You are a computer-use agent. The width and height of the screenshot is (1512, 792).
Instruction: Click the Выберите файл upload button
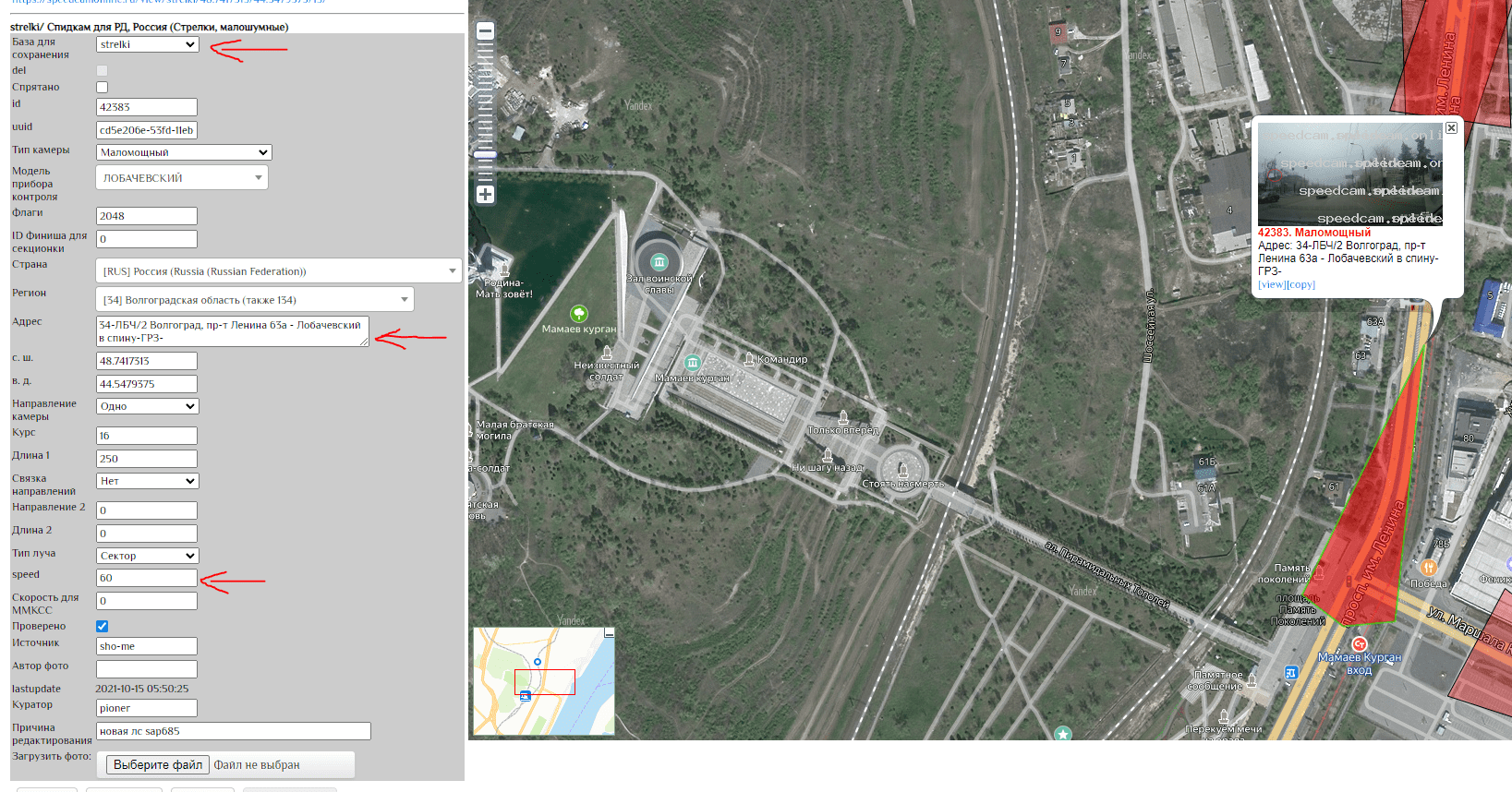(158, 765)
